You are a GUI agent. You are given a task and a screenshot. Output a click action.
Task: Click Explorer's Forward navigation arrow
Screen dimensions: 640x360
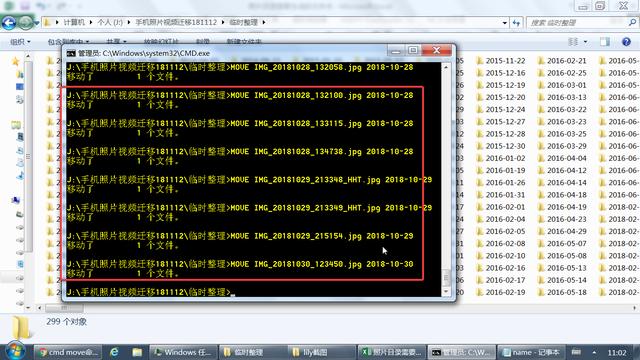[25, 22]
